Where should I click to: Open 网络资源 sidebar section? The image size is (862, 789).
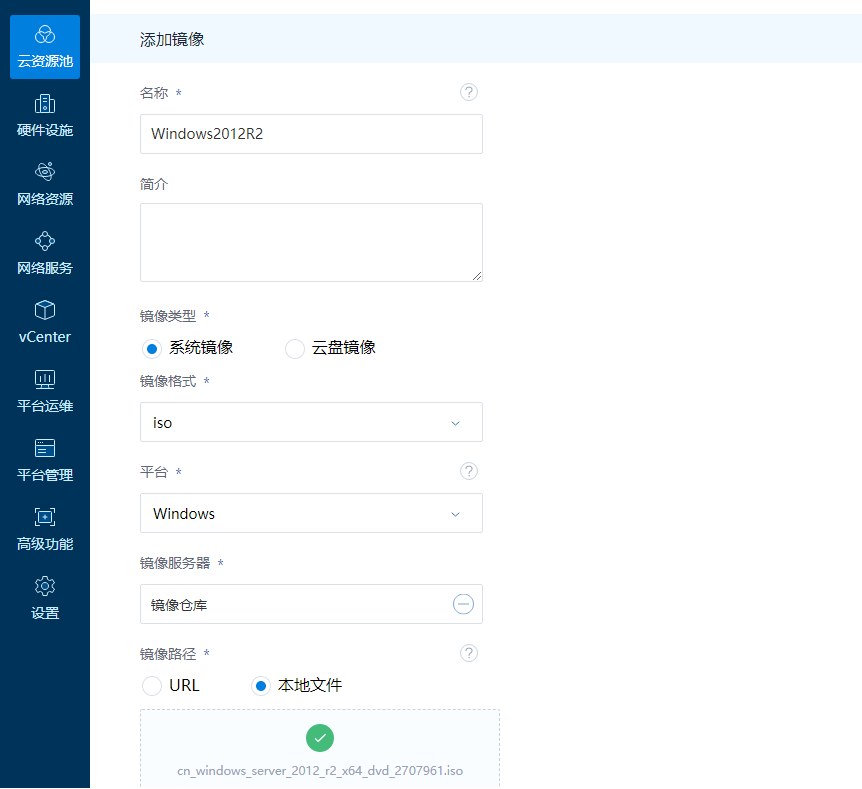click(45, 185)
